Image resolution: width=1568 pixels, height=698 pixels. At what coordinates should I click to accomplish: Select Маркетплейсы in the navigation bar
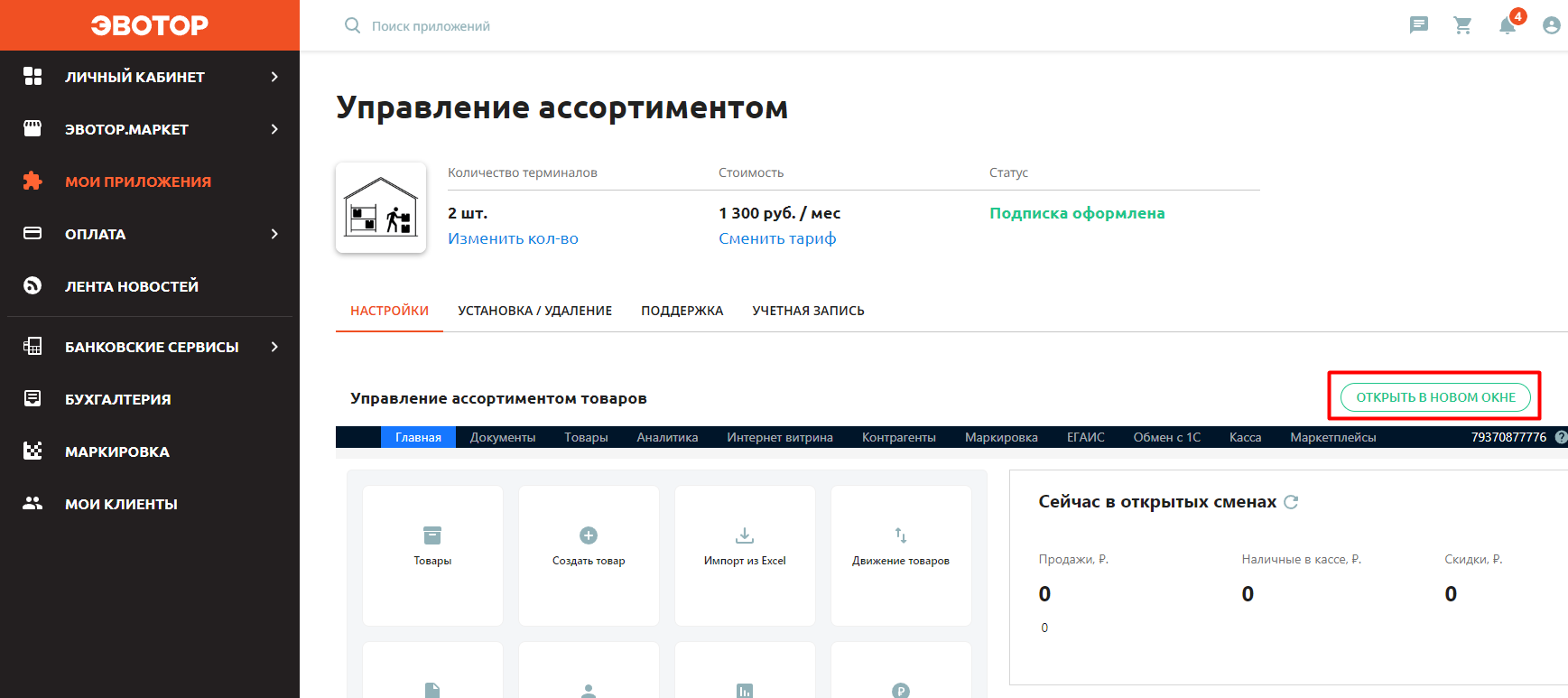click(1333, 437)
